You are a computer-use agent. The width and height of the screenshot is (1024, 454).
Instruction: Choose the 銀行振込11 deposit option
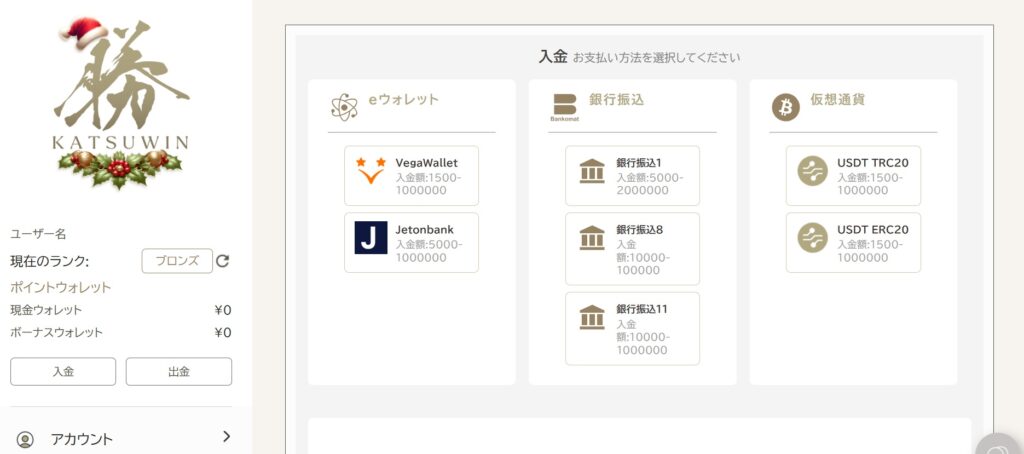coord(632,329)
